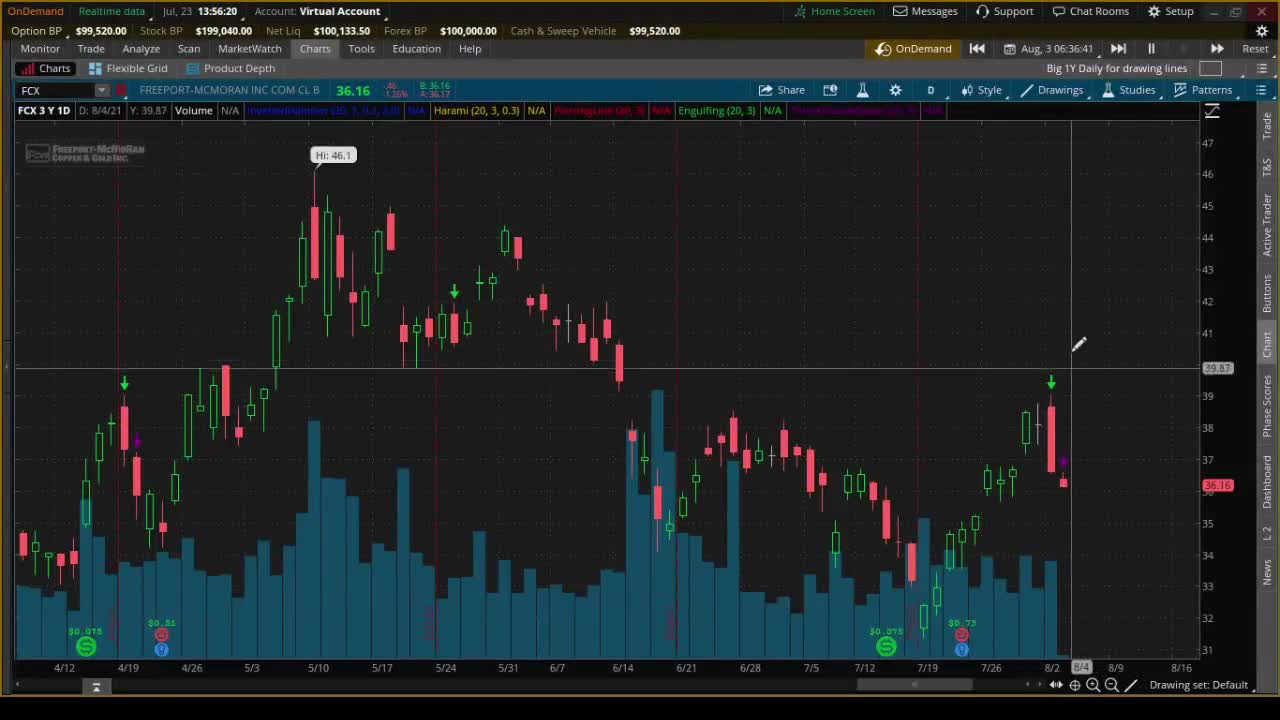Viewport: 1280px width, 720px height.
Task: Zoom out with the magnifier minus icon
Action: (1111, 685)
